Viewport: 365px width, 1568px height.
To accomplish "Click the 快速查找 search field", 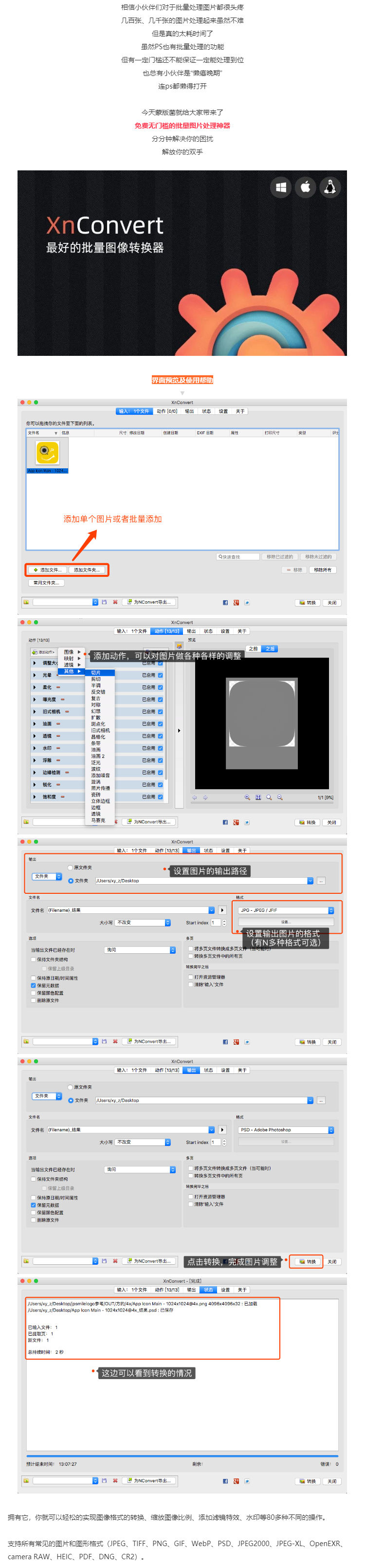I will click(238, 556).
